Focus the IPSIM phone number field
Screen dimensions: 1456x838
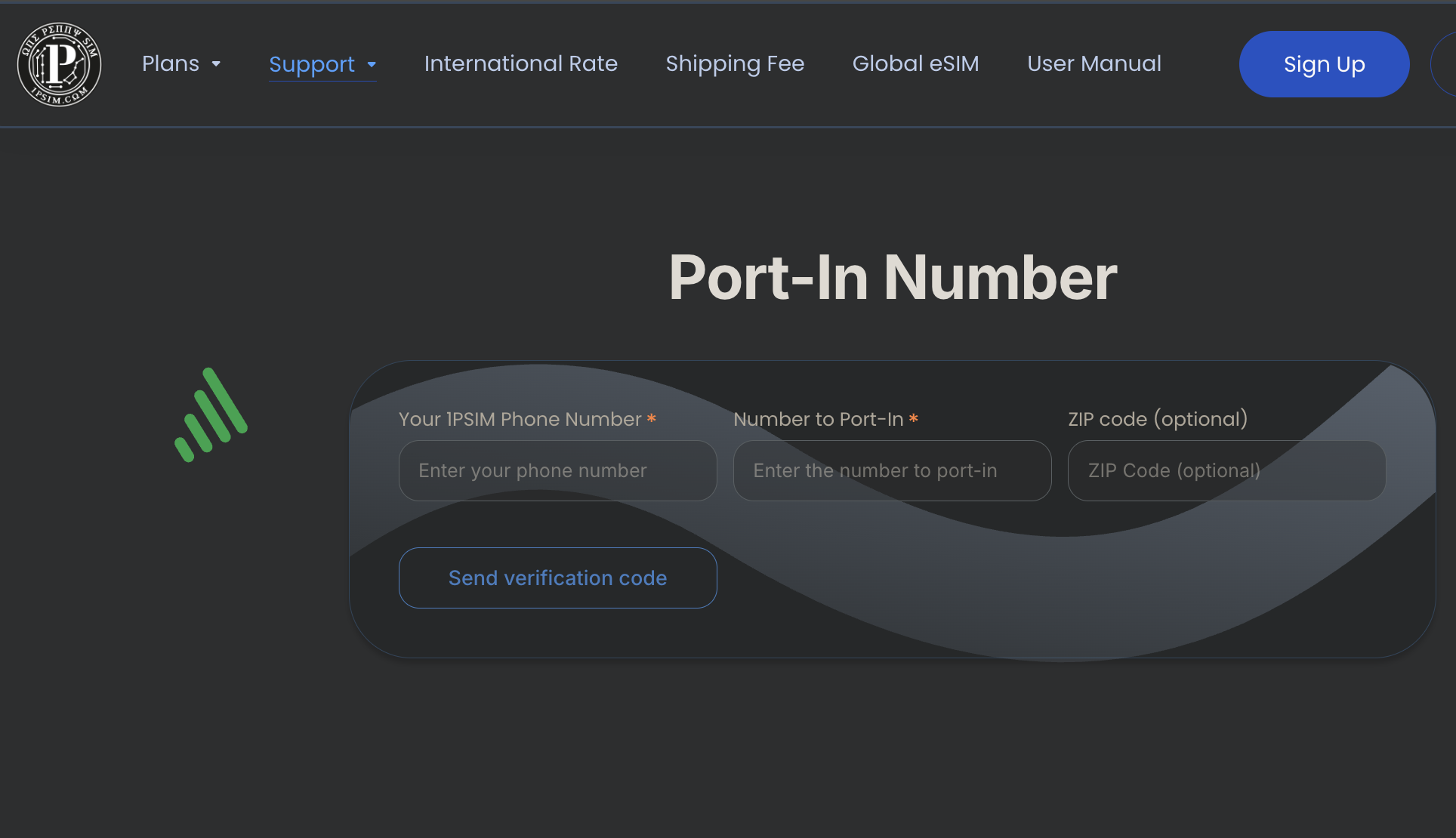coord(557,470)
